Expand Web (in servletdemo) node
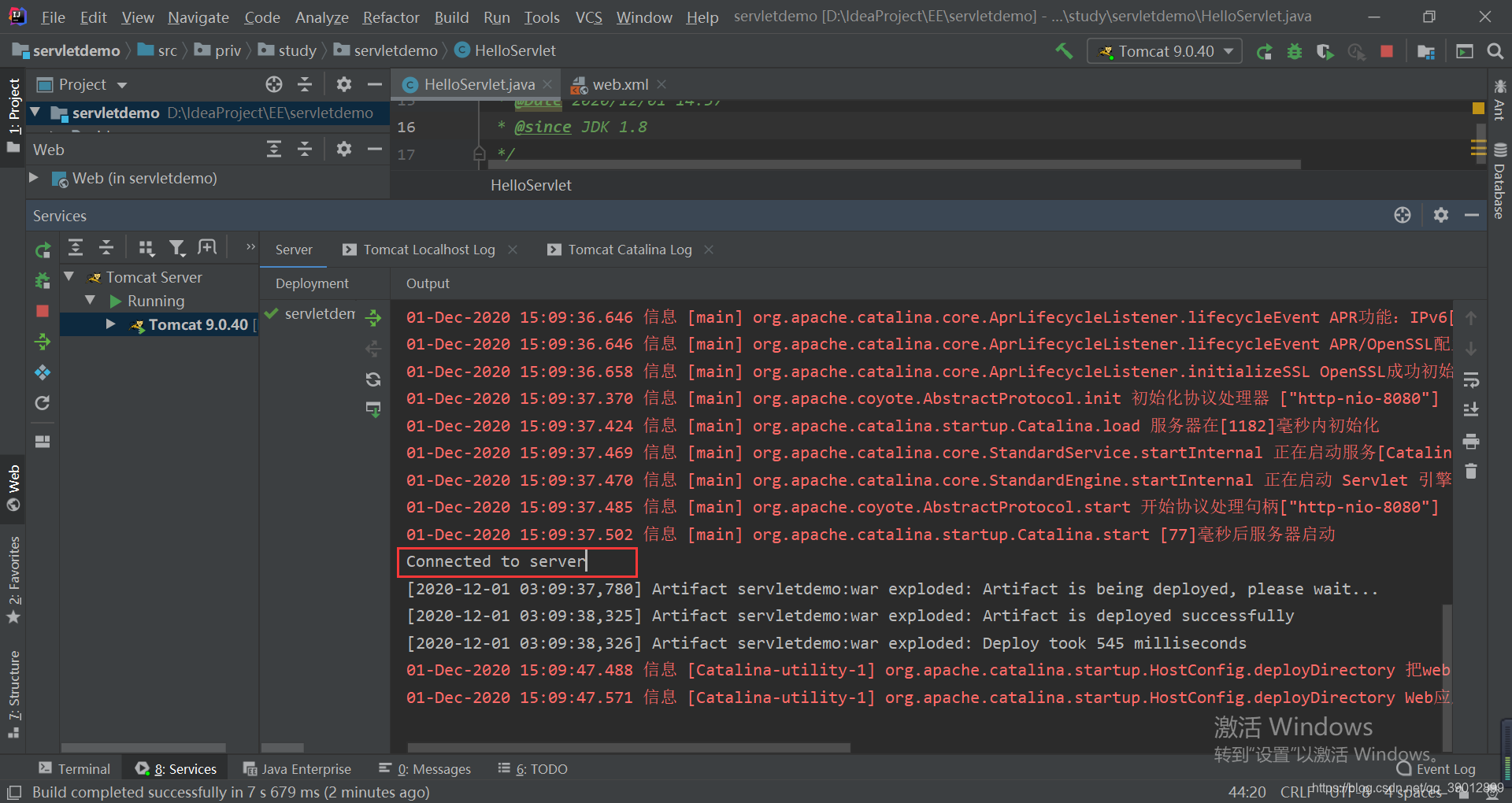This screenshot has width=1512, height=803. [34, 178]
